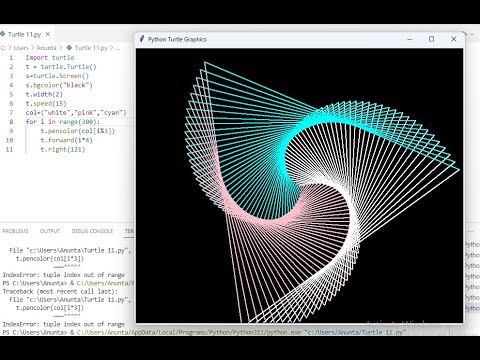
Task: Select the Turtle 11.py editor tab
Action: (26, 34)
